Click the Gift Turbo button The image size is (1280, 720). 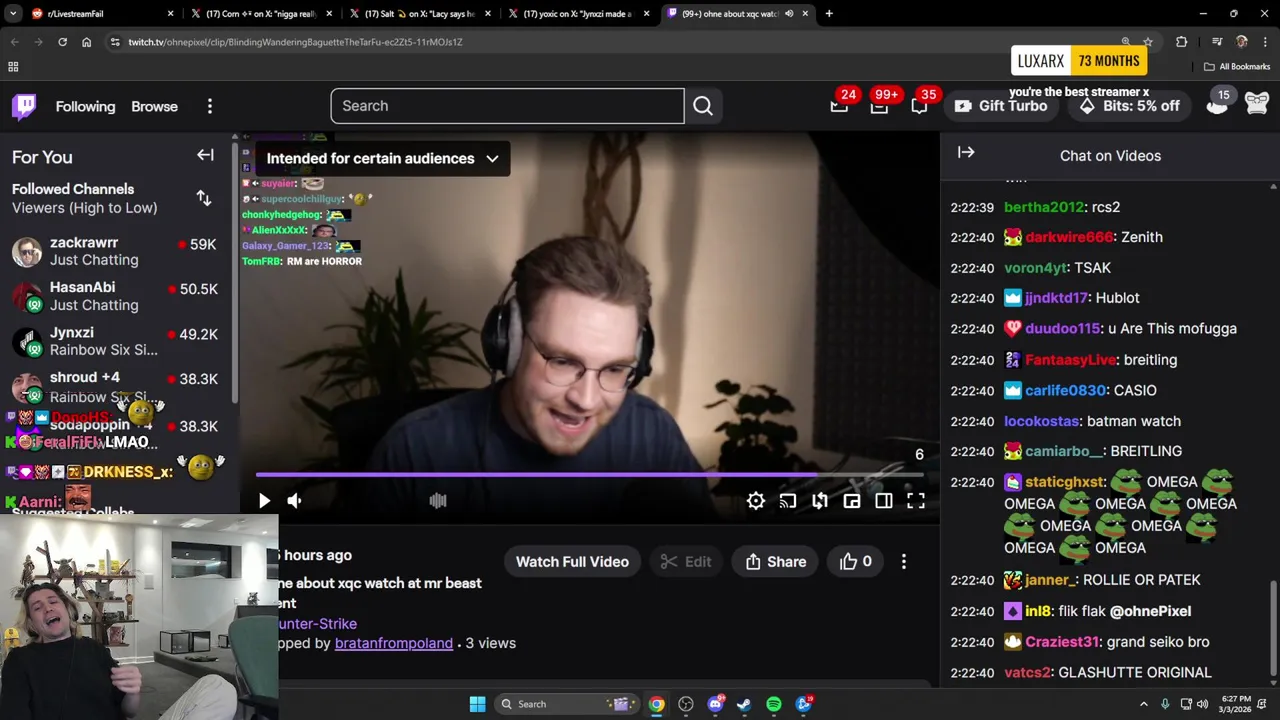click(1001, 106)
